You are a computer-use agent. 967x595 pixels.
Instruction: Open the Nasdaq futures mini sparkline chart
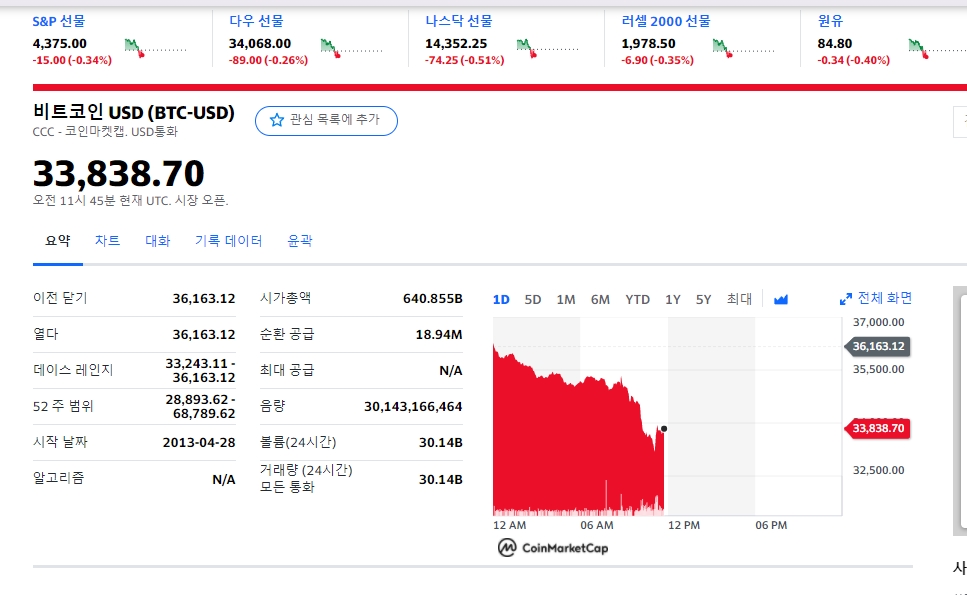coord(548,48)
